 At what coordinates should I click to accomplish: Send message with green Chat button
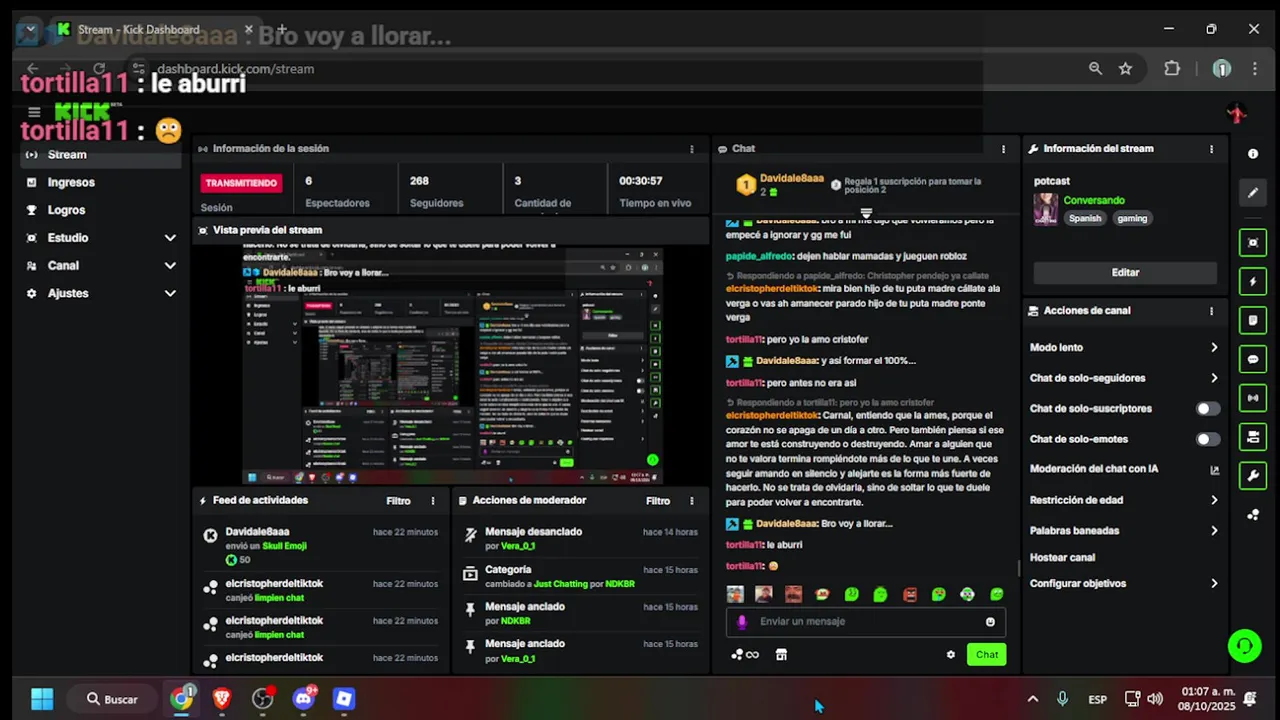987,655
